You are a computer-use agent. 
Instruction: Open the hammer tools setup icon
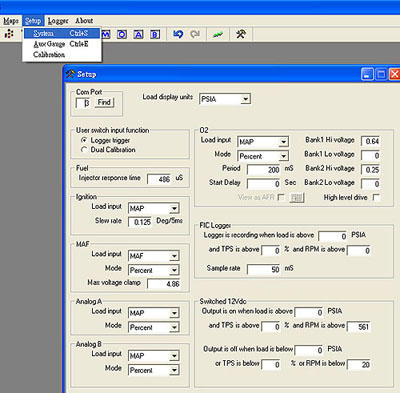tap(241, 34)
